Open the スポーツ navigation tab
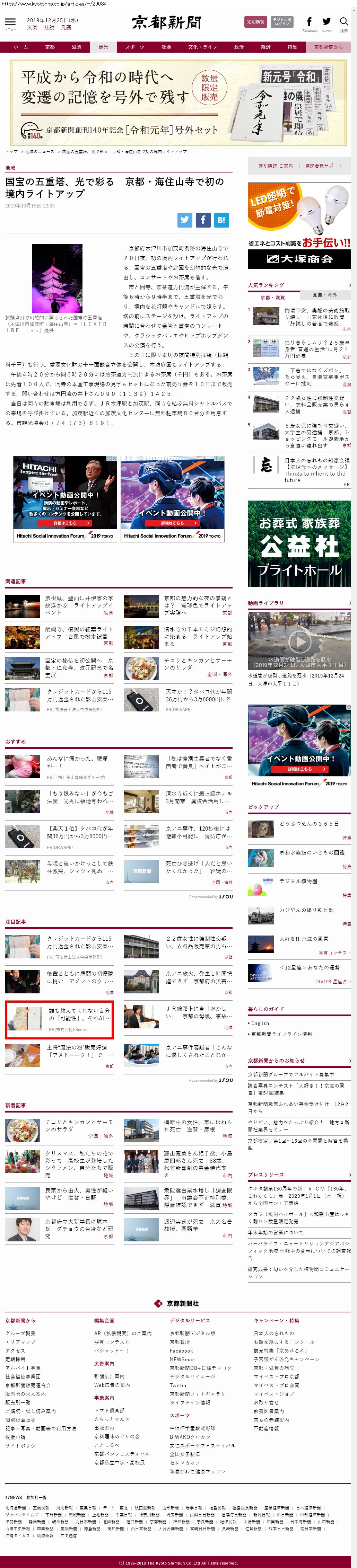The height and width of the screenshot is (1568, 357). tap(134, 47)
